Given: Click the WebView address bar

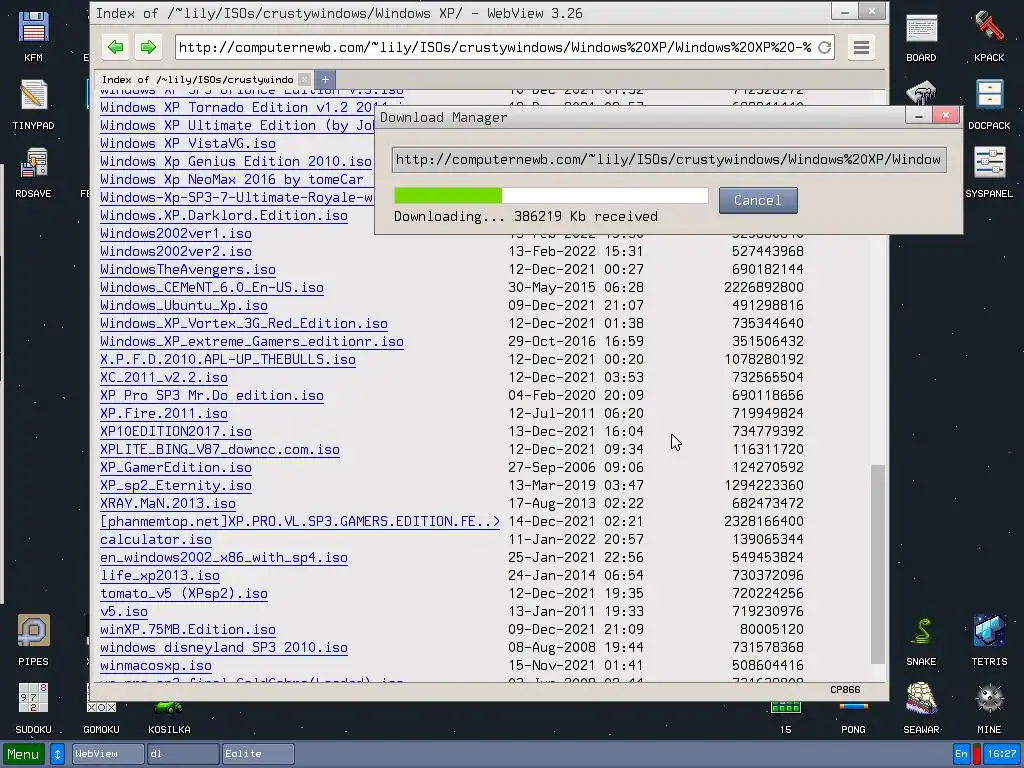Looking at the screenshot, I should tap(496, 47).
